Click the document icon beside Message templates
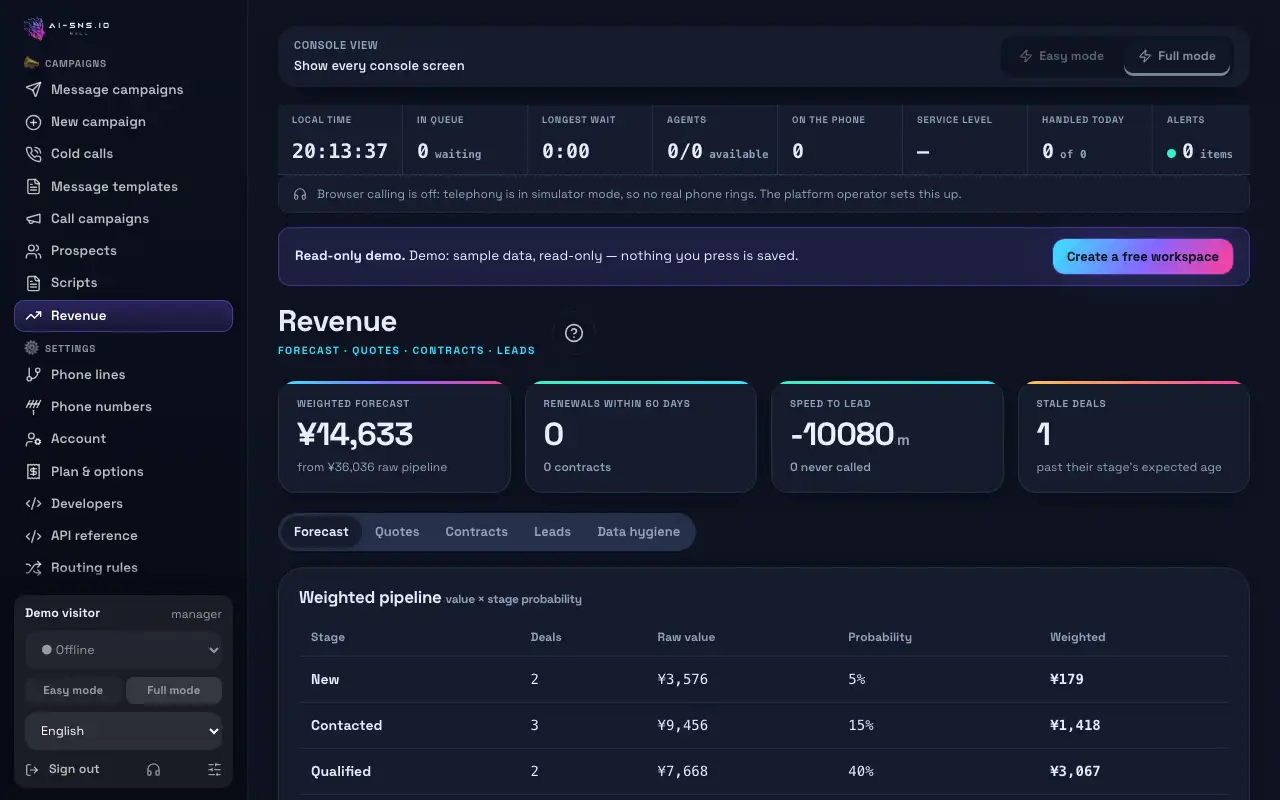Screen dimensions: 1280x800 point(34,187)
